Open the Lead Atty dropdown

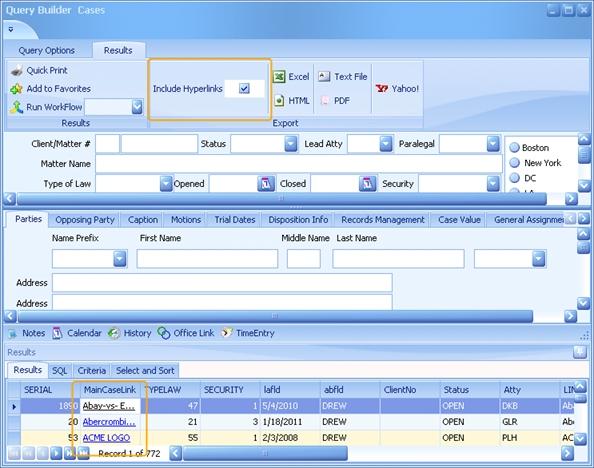pos(386,144)
